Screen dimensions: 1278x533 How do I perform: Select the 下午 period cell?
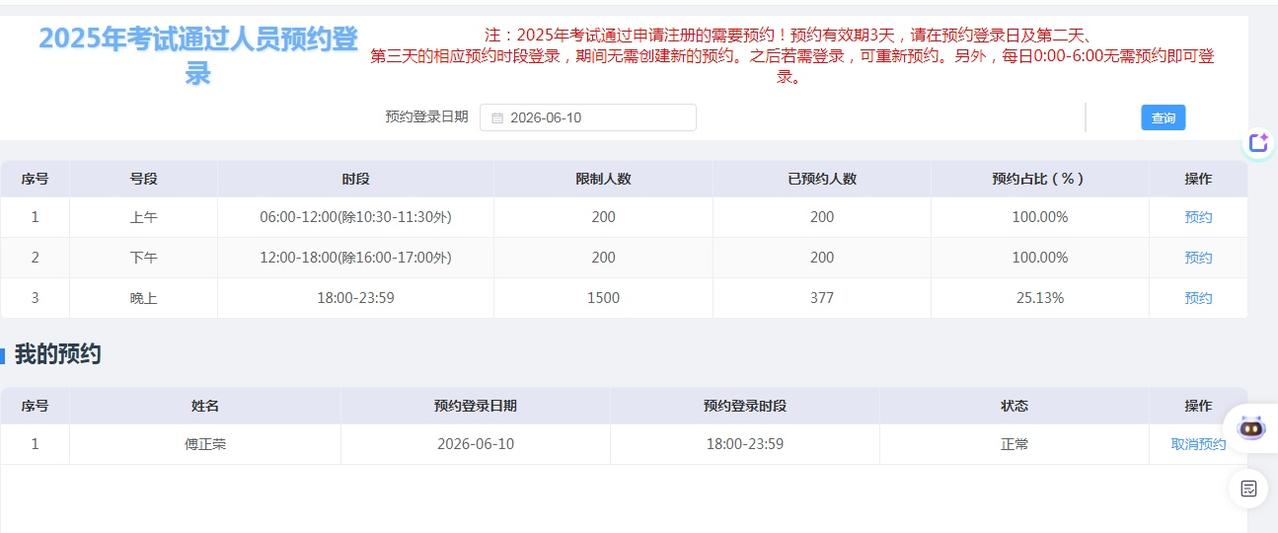tap(143, 258)
